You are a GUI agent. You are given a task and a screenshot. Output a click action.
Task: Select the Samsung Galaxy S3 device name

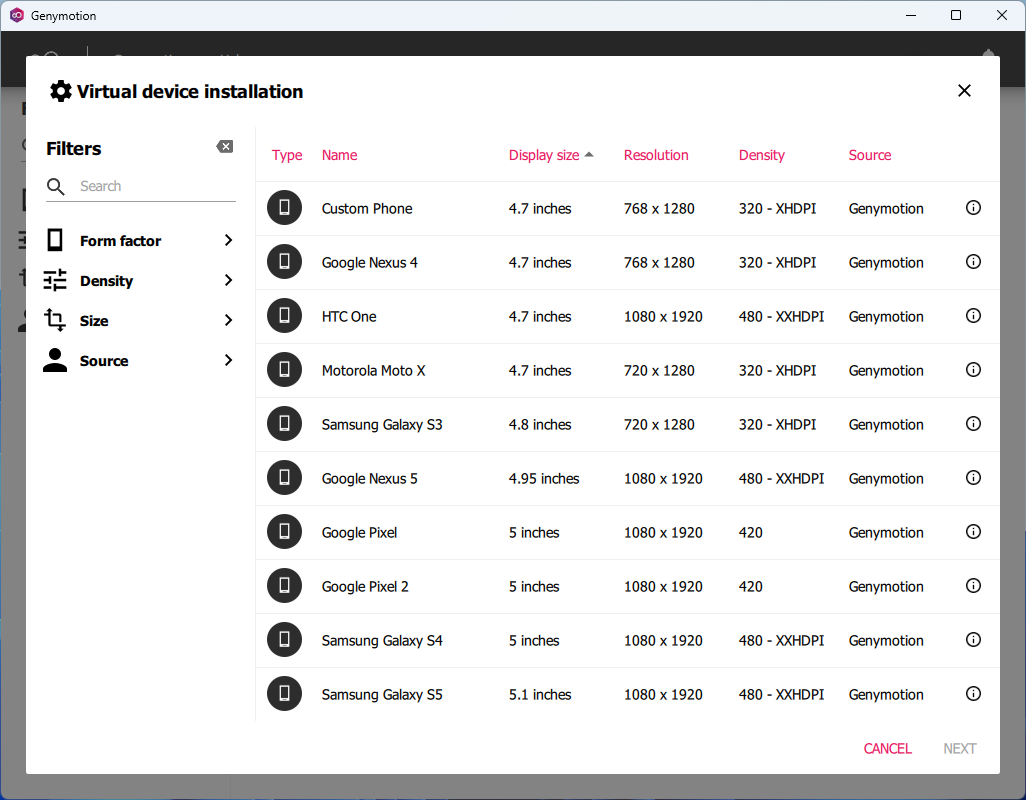(x=381, y=425)
